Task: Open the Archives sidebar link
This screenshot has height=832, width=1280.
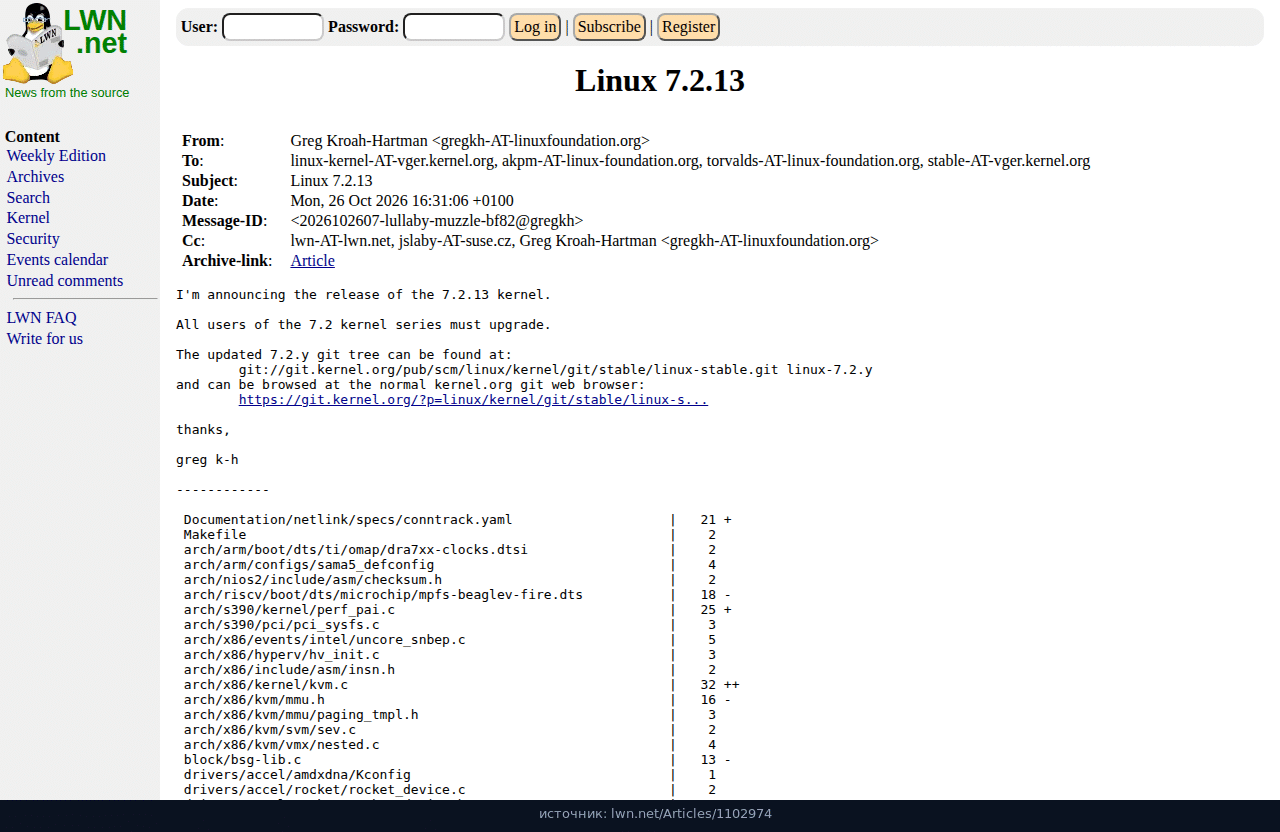Action: click(35, 177)
